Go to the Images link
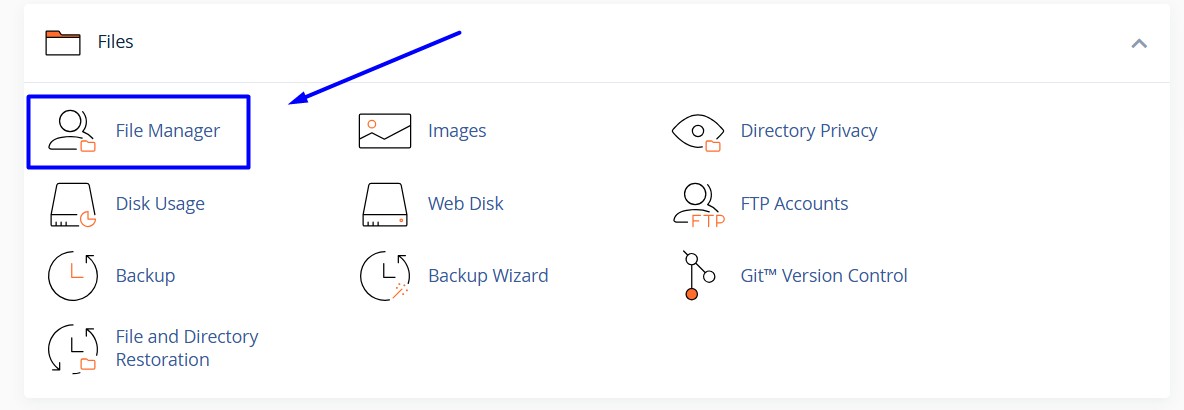This screenshot has height=410, width=1184. coord(457,131)
